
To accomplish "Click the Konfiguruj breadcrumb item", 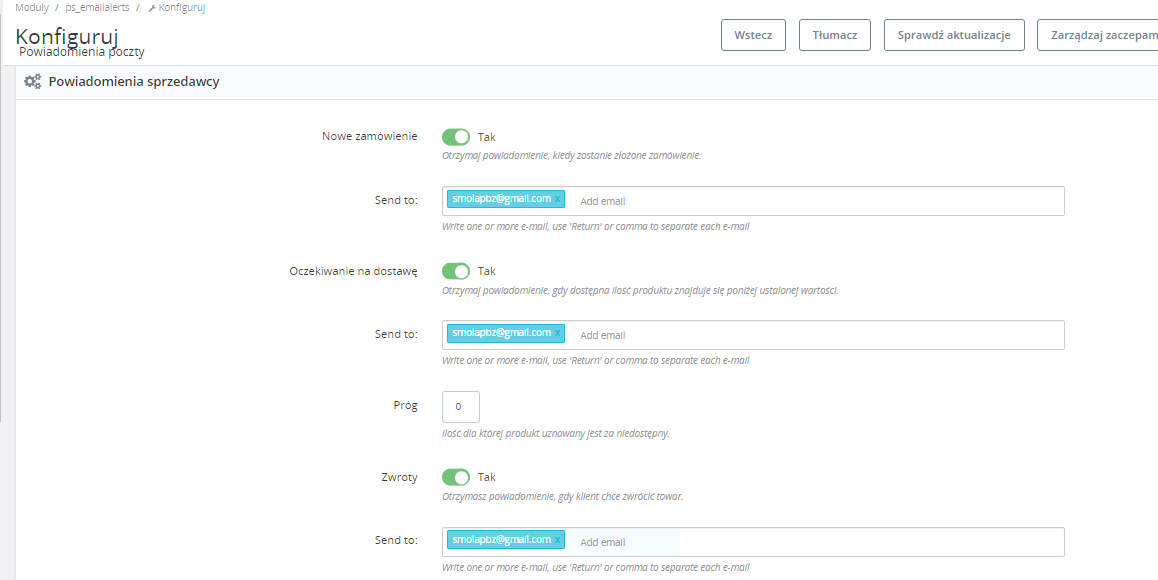I will click(x=182, y=8).
